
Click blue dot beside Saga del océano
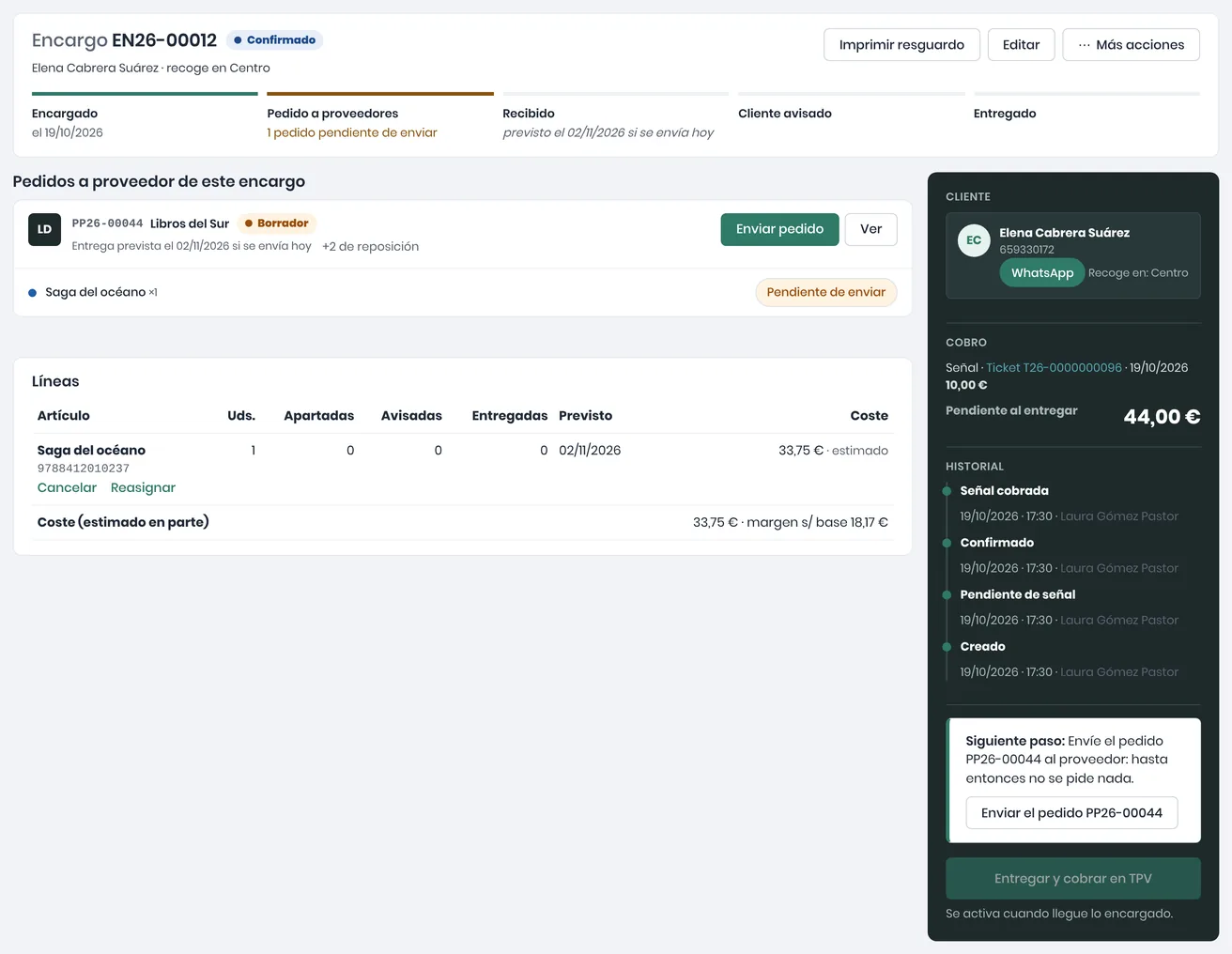(x=33, y=293)
